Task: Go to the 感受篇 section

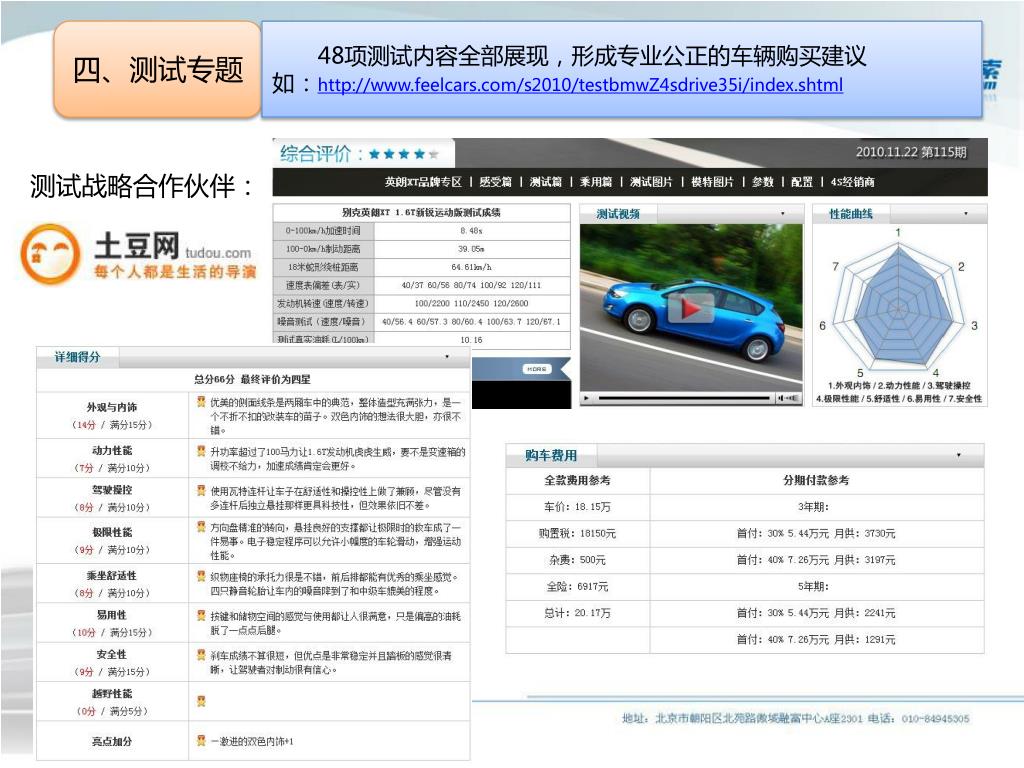Action: pyautogui.click(x=496, y=182)
